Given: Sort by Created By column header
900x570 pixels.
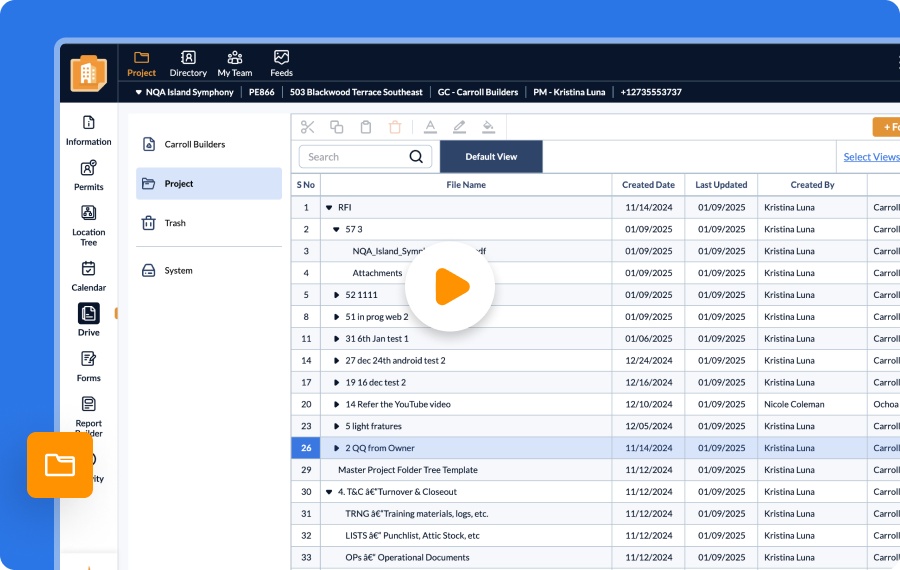Looking at the screenshot, I should [x=812, y=185].
